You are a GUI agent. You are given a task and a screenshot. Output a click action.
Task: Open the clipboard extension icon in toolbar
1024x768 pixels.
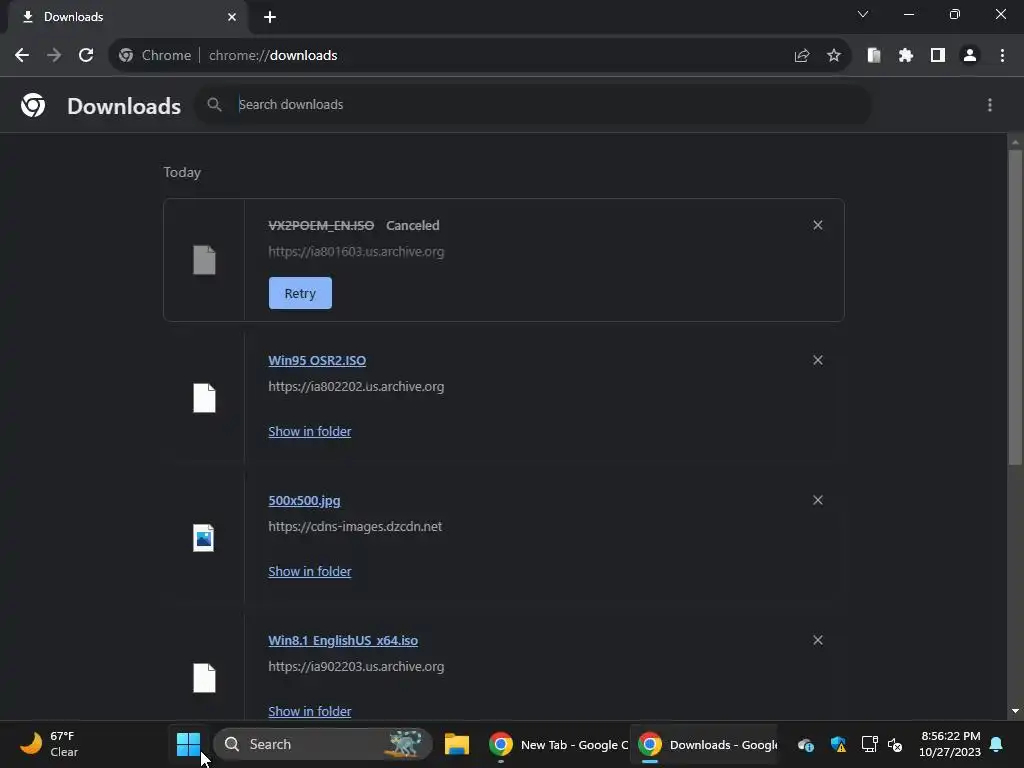874,56
